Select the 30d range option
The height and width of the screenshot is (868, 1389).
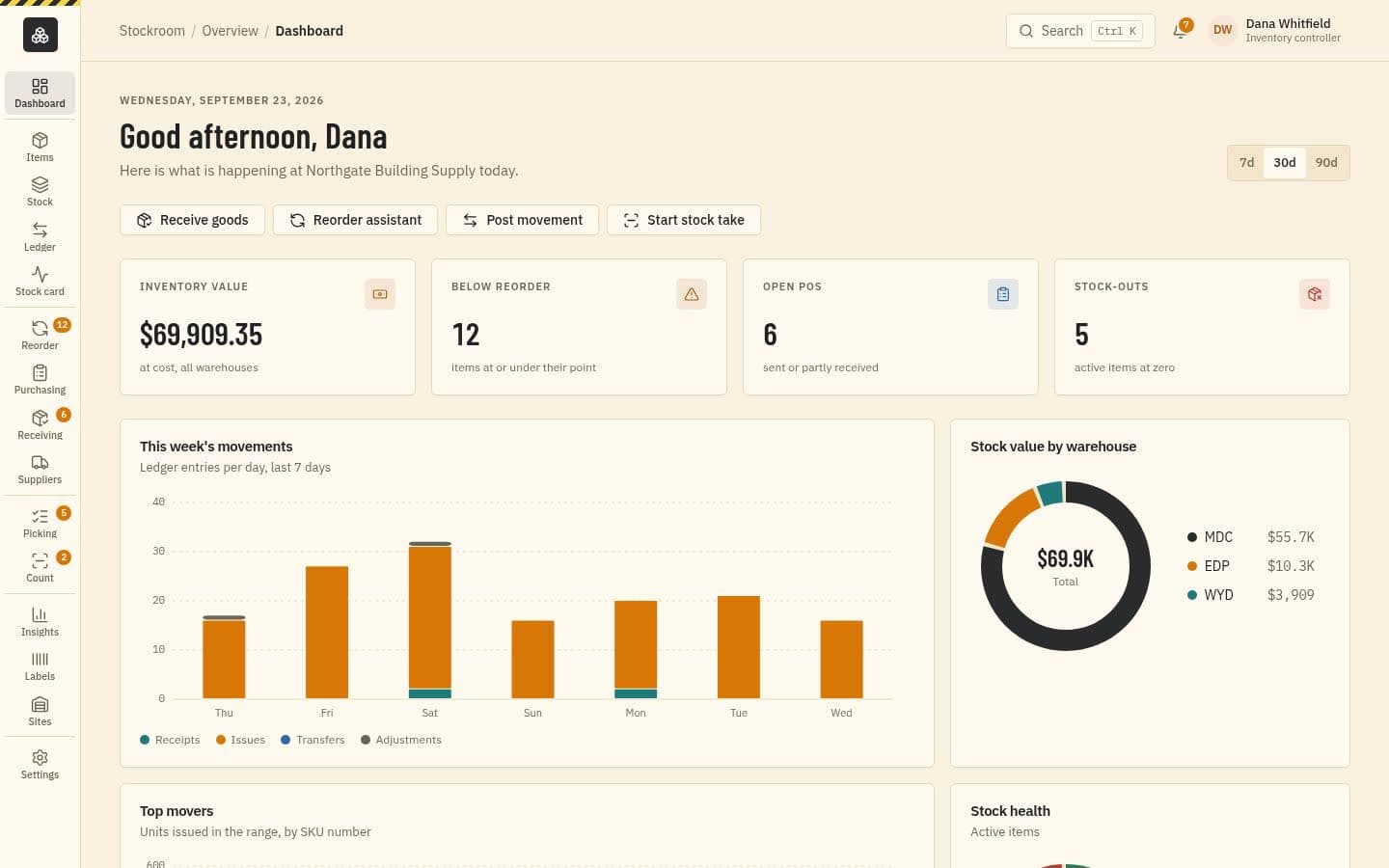coord(1284,163)
